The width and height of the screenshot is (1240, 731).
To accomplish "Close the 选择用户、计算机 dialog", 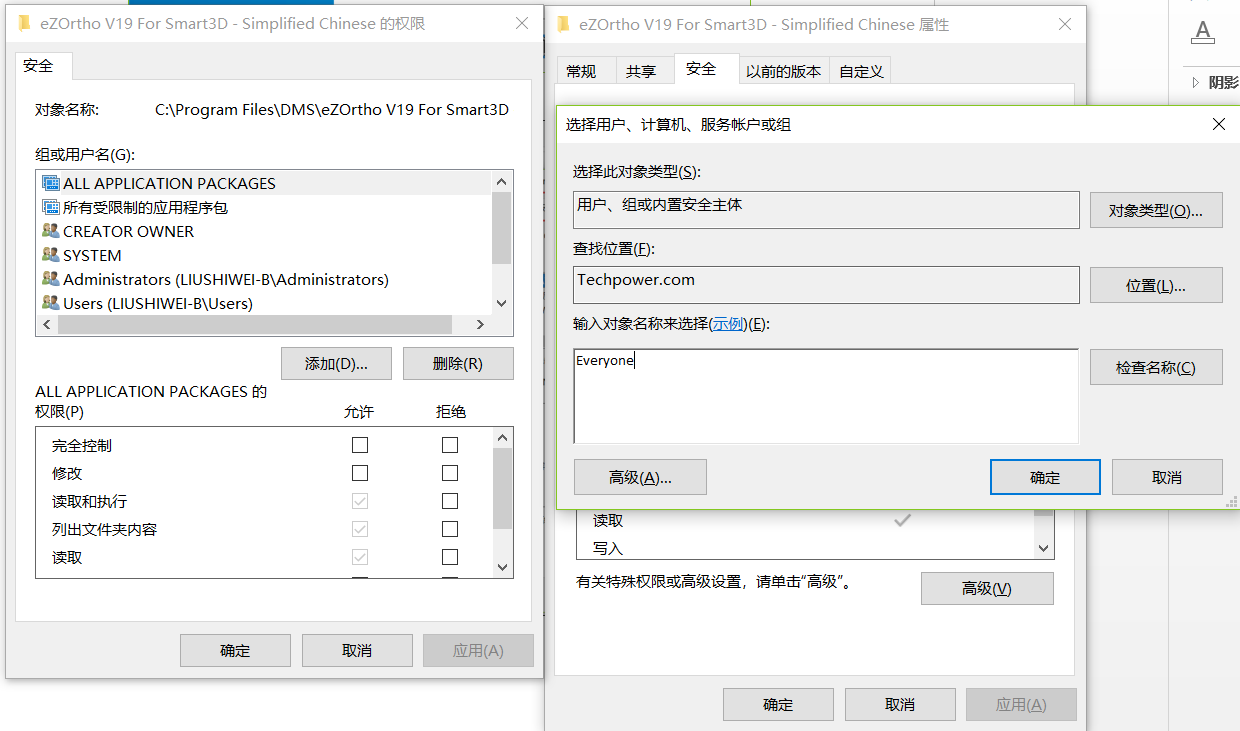I will (x=1219, y=124).
